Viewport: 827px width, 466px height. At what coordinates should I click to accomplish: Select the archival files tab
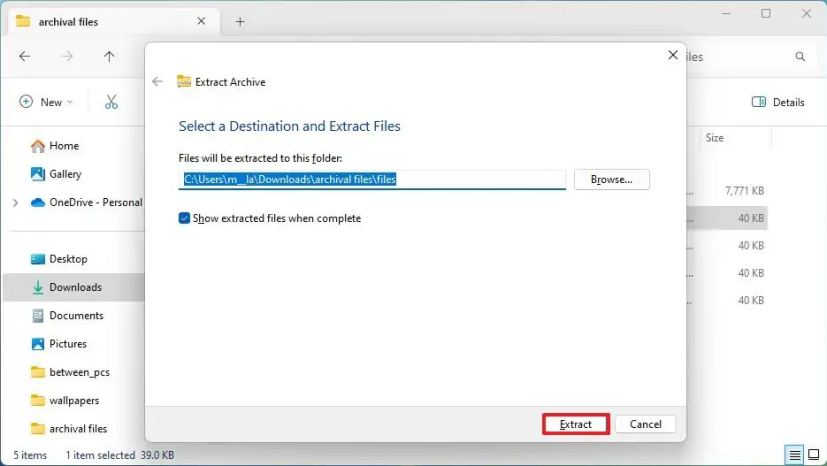tap(111, 22)
